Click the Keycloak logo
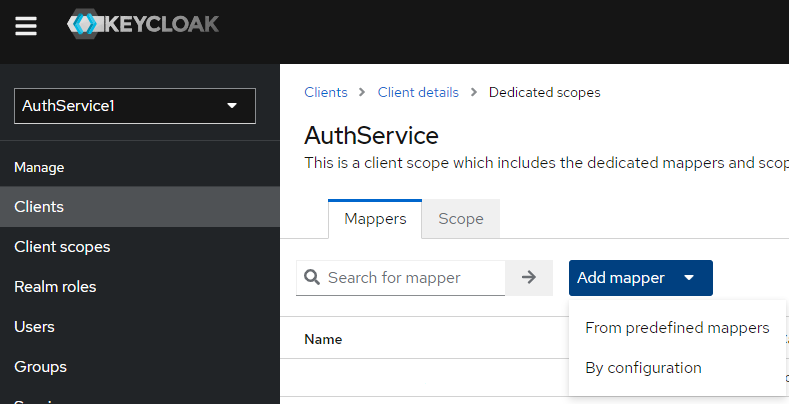 [142, 25]
